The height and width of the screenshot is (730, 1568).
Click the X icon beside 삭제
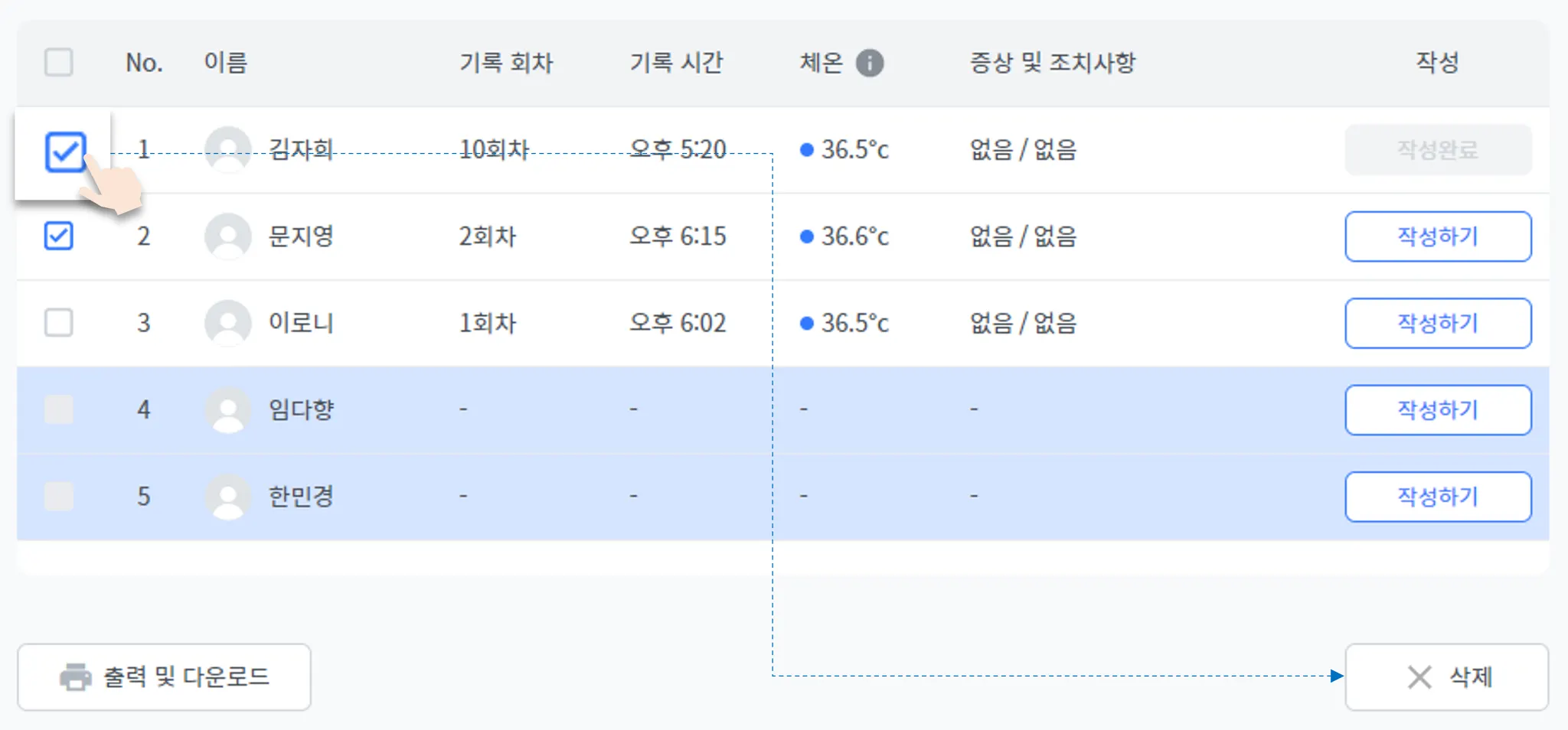click(x=1419, y=677)
